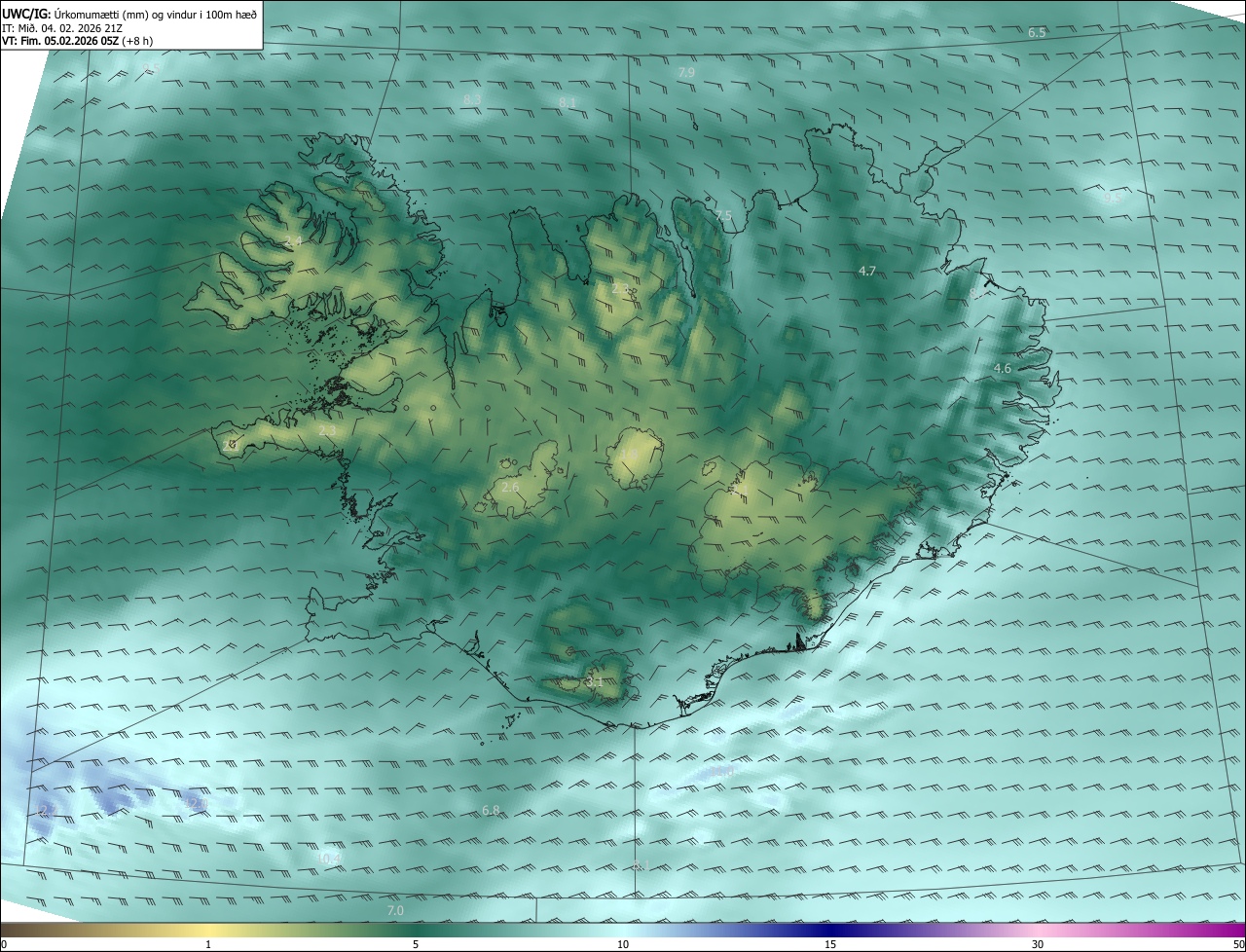Click the 2.4 value on the Westfjords
Screen dimensions: 1246x952
(x=292, y=241)
